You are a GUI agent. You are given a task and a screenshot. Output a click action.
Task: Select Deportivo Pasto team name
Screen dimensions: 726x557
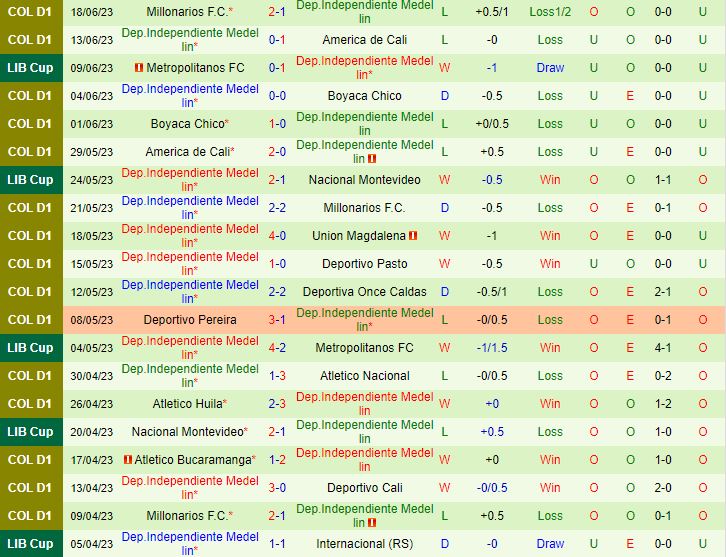pos(364,264)
